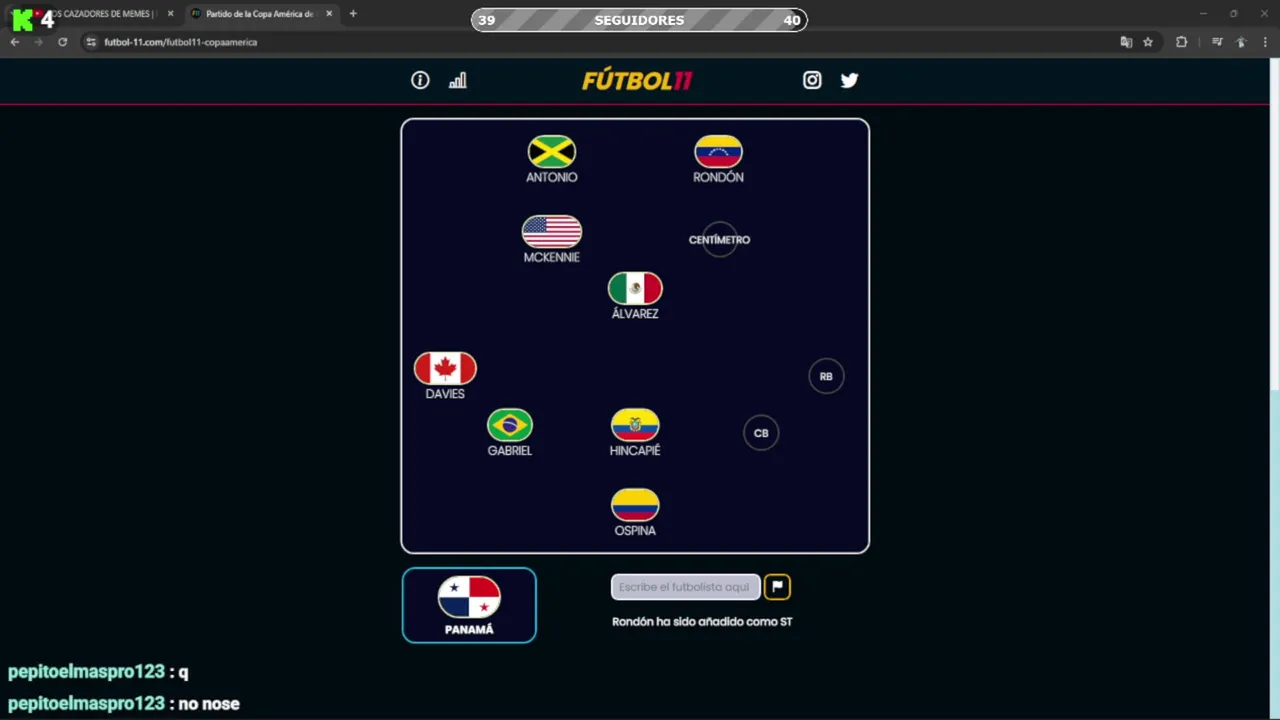Screen dimensions: 1280x720
Task: Click the ANTONIO player name
Action: pos(552,177)
